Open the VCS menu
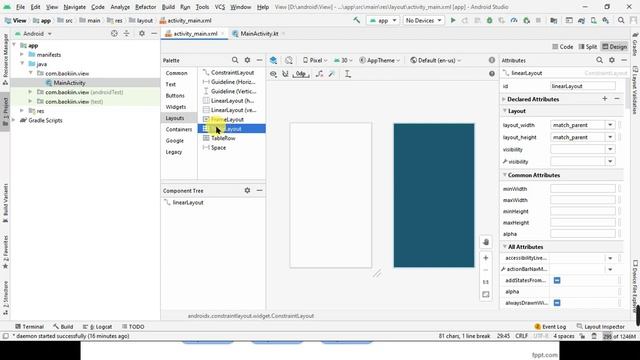 coord(220,7)
